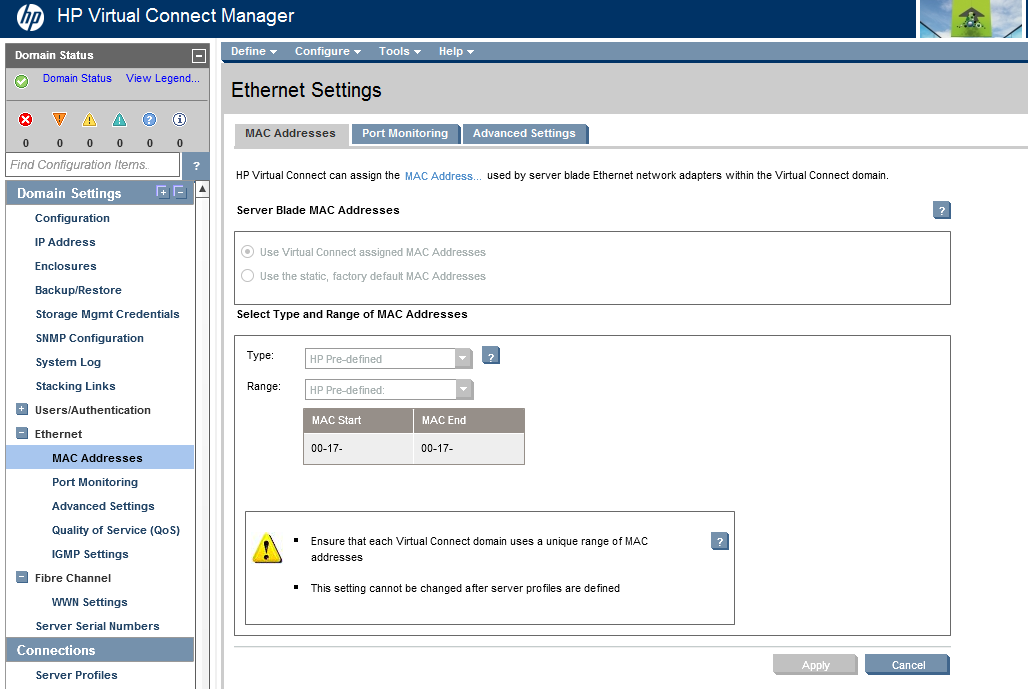1028x689 pixels.
Task: Expand all Domain Settings tree items
Action: (163, 192)
